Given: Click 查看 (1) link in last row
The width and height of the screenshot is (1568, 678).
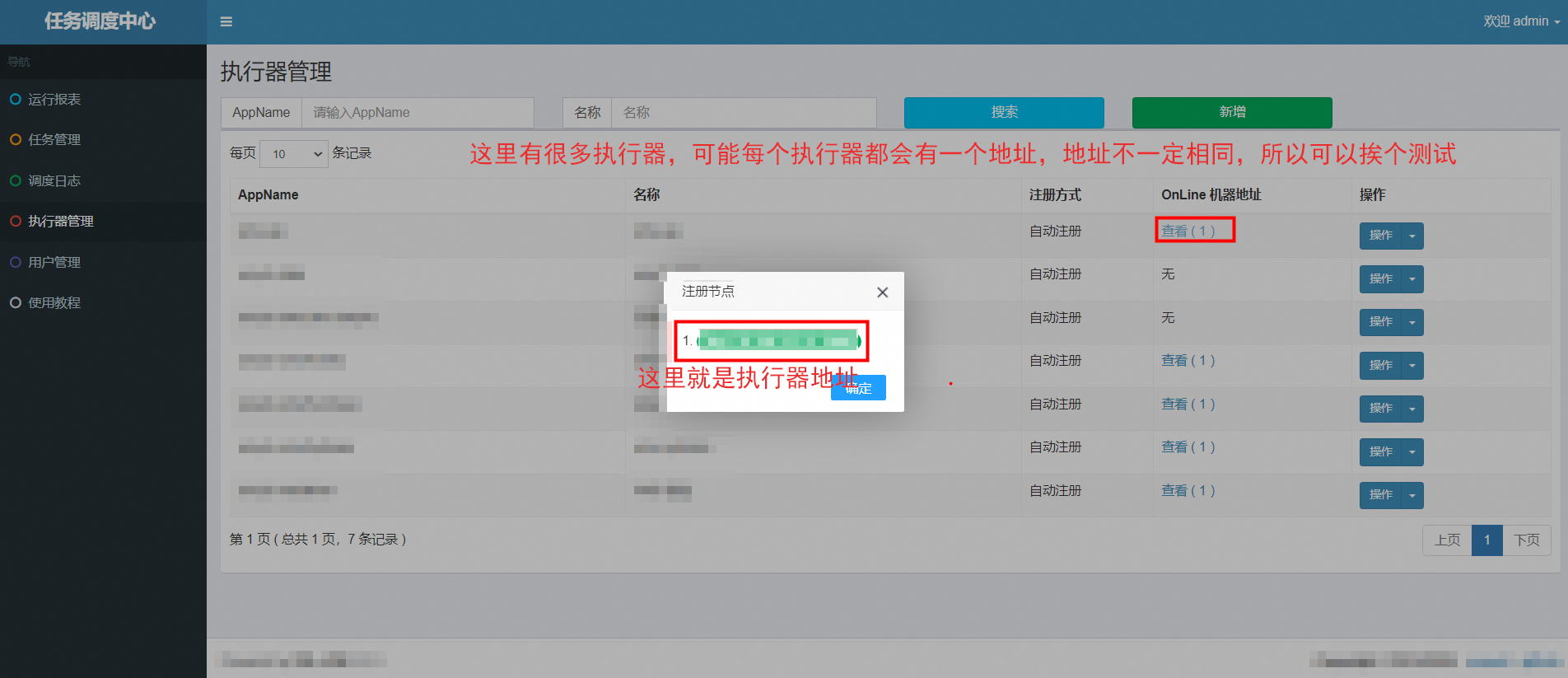Looking at the screenshot, I should [1188, 491].
